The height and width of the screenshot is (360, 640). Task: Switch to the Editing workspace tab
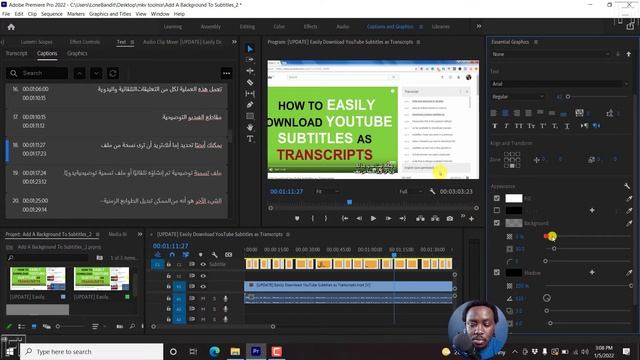point(247,27)
